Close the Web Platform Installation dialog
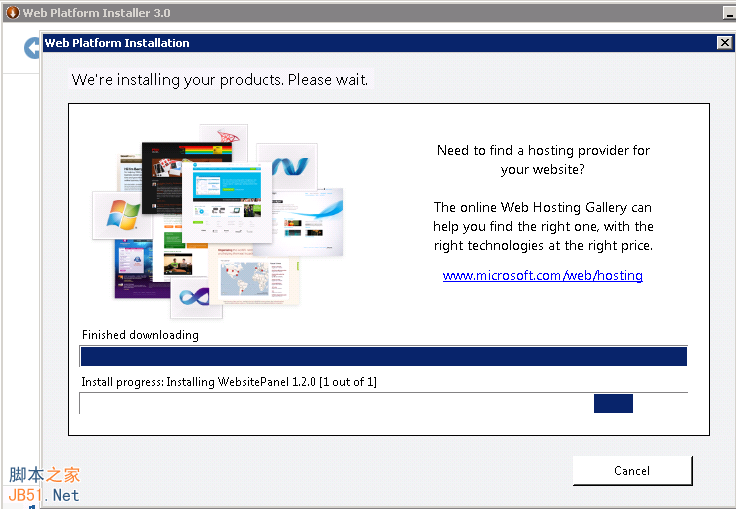The height and width of the screenshot is (509, 736). coord(724,43)
